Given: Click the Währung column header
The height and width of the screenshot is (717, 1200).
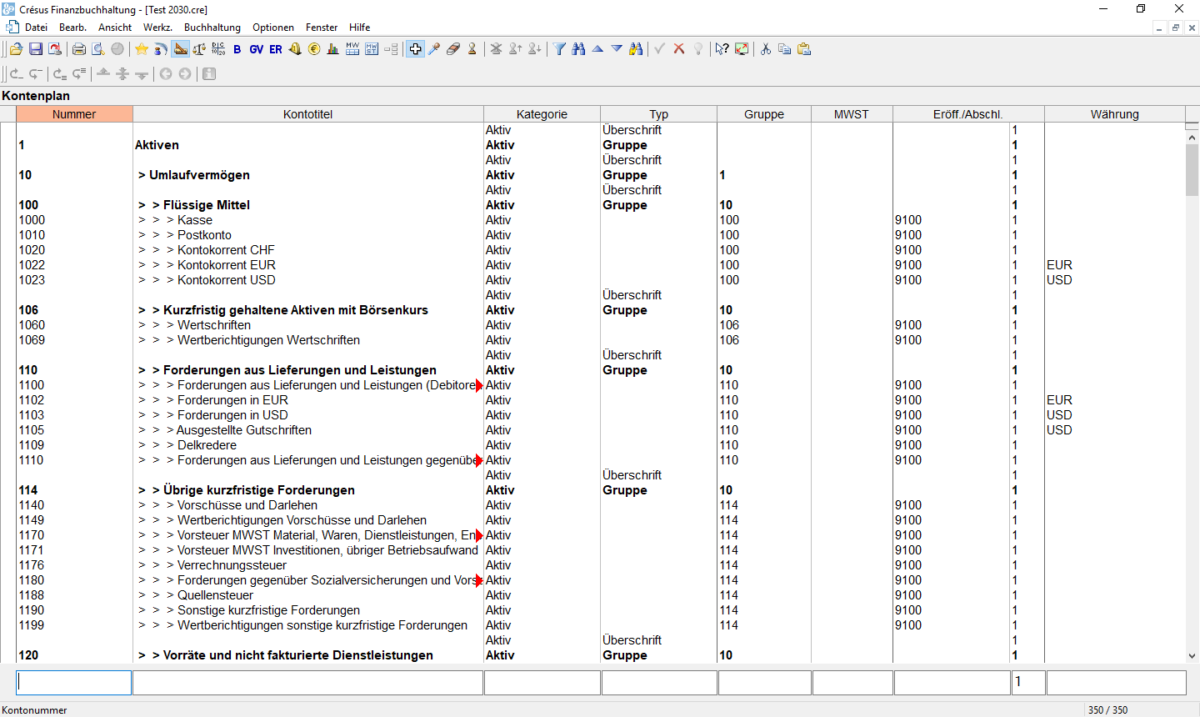Looking at the screenshot, I should coord(1115,114).
